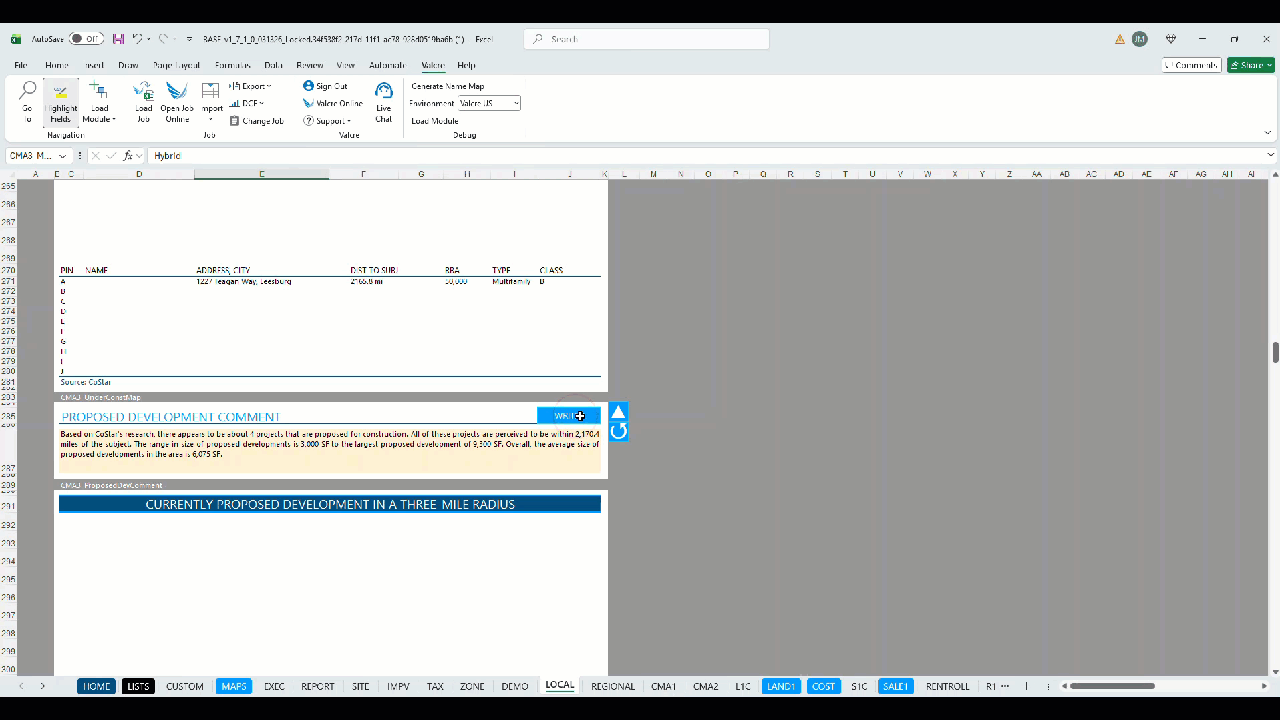
Task: Expand the Support dropdown menu
Action: pos(328,121)
